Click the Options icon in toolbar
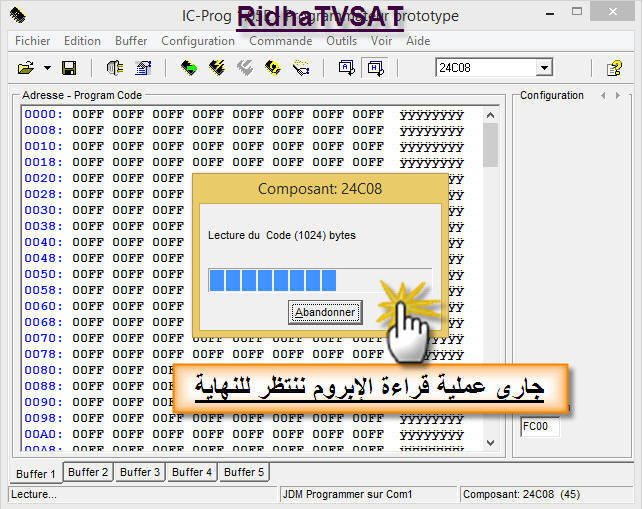 (142, 68)
